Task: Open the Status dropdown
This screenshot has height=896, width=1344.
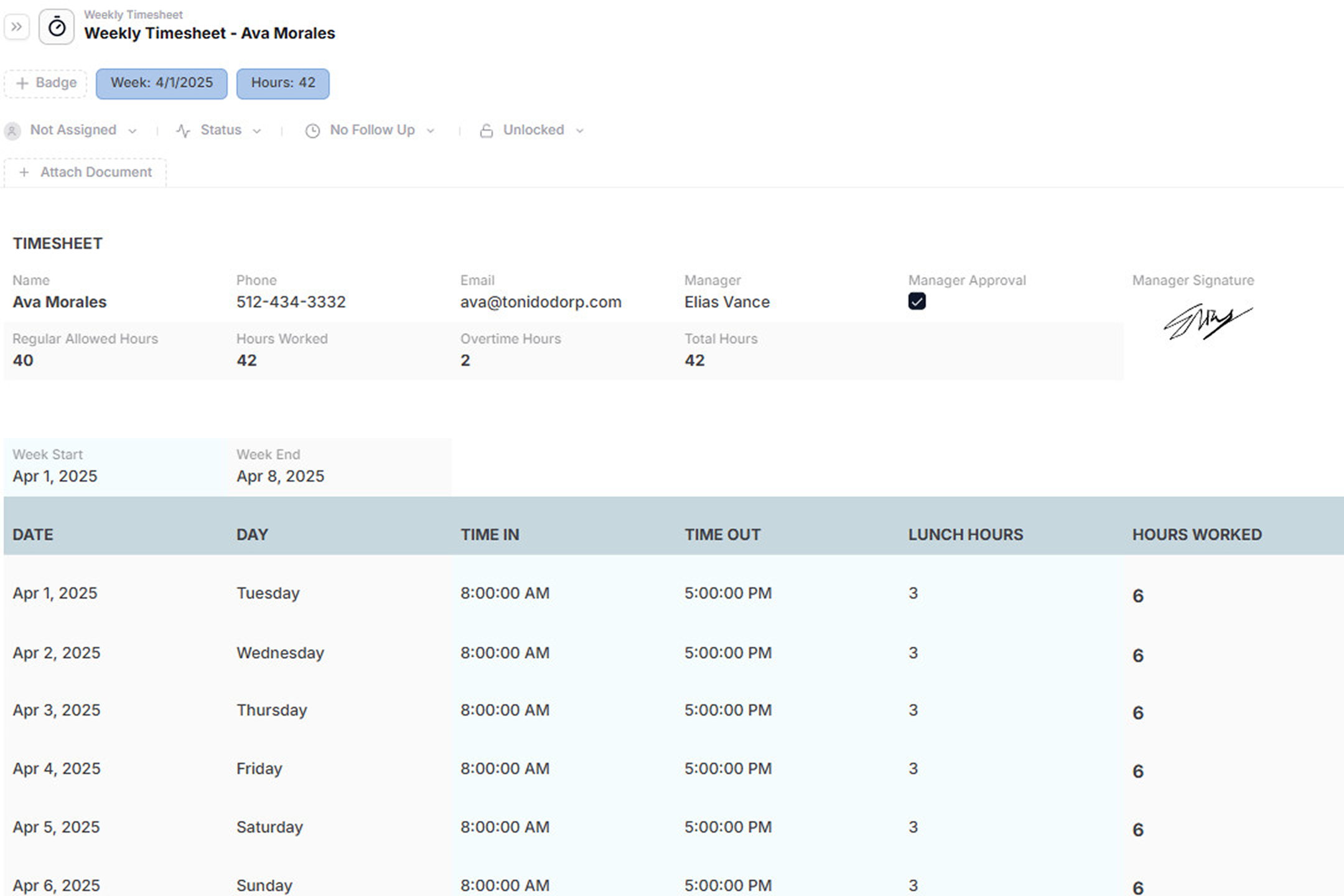Action: click(x=218, y=130)
